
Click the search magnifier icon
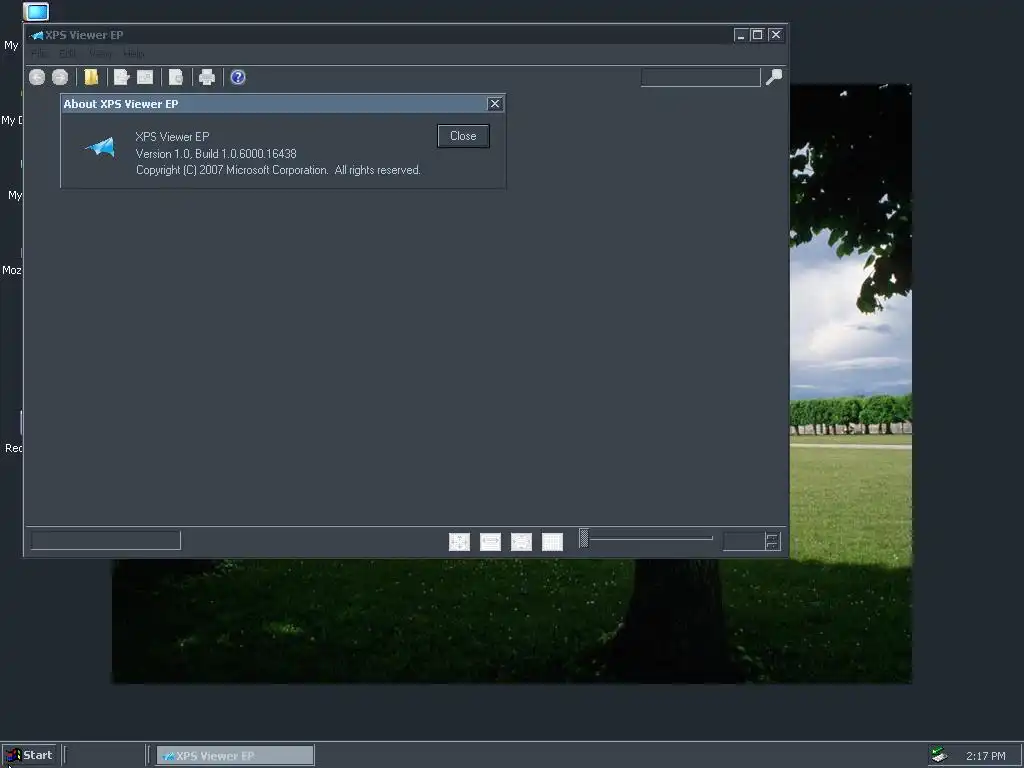774,77
